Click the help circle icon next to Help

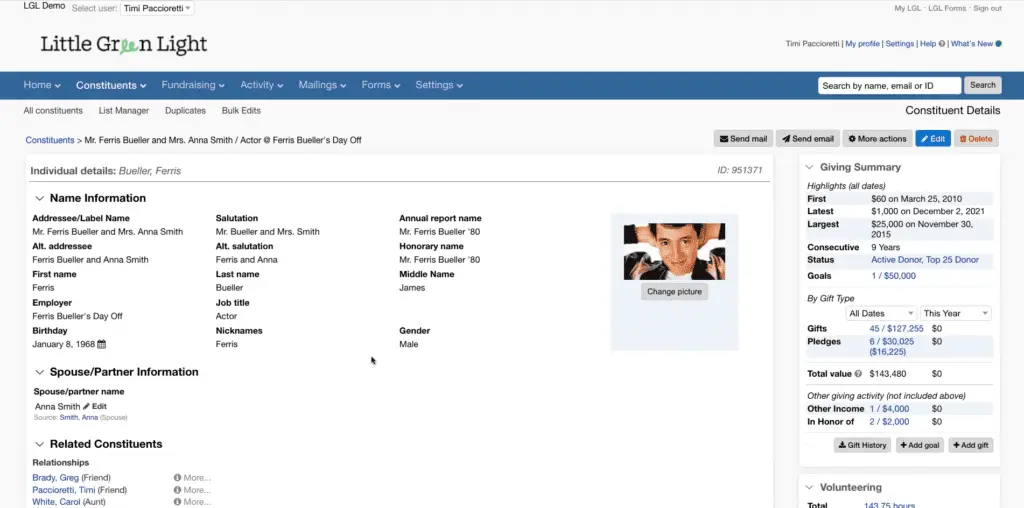click(942, 44)
